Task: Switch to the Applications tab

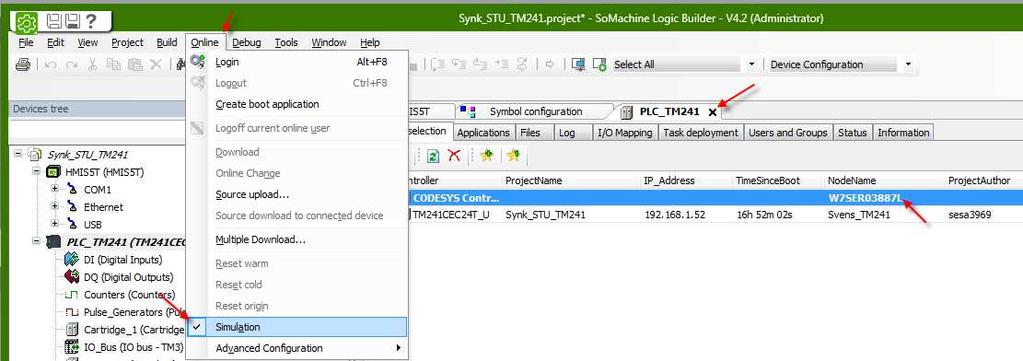Action: 483,133
